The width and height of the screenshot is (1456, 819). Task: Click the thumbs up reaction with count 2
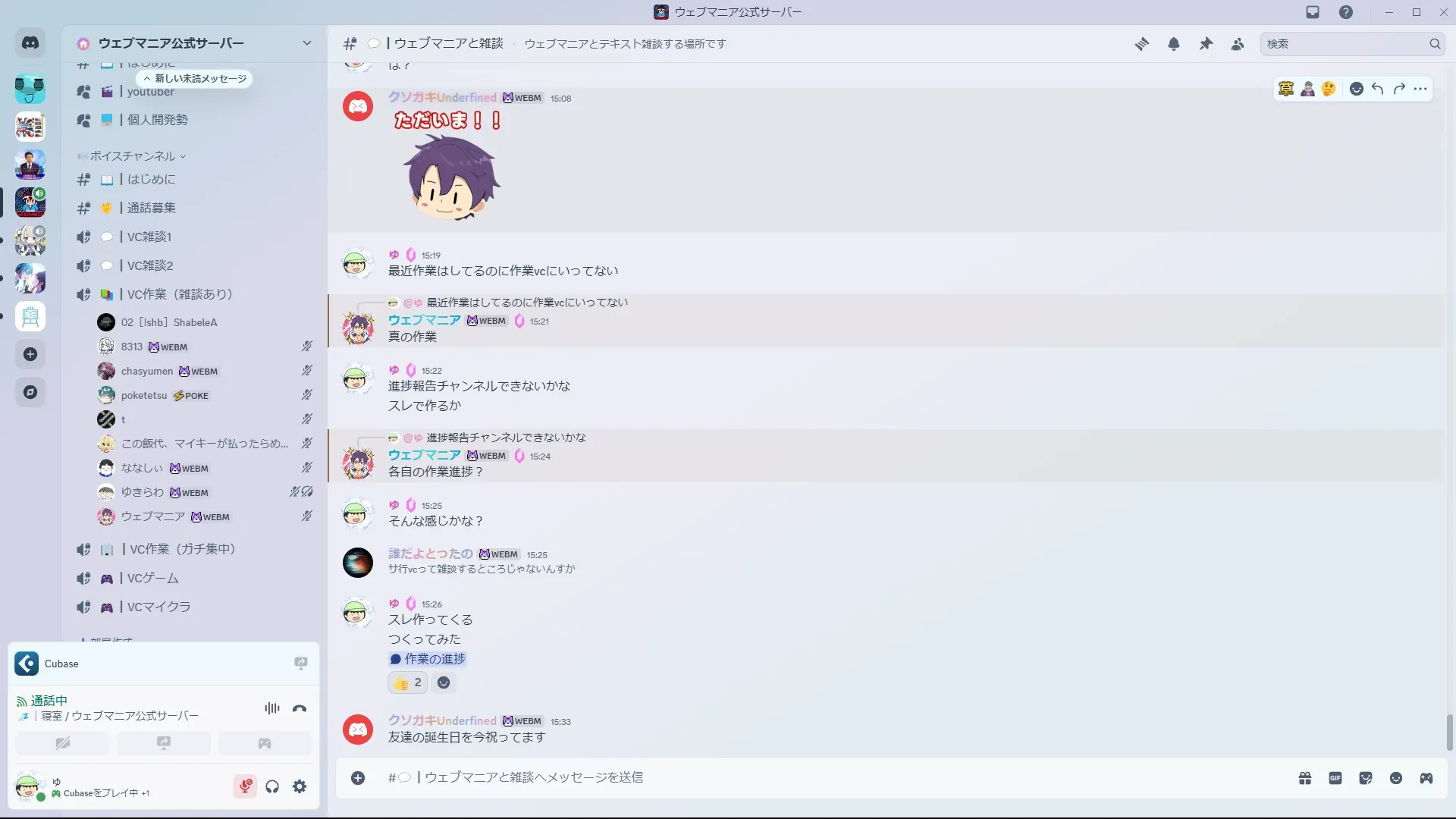click(408, 682)
